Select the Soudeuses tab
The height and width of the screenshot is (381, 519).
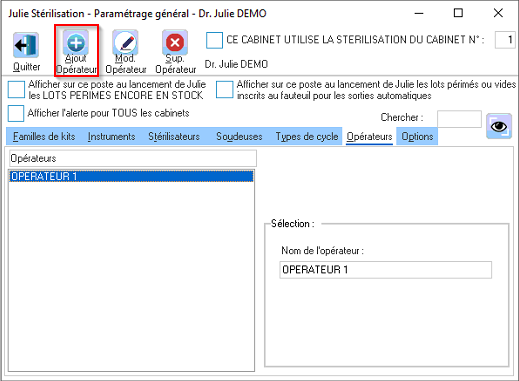tap(239, 136)
